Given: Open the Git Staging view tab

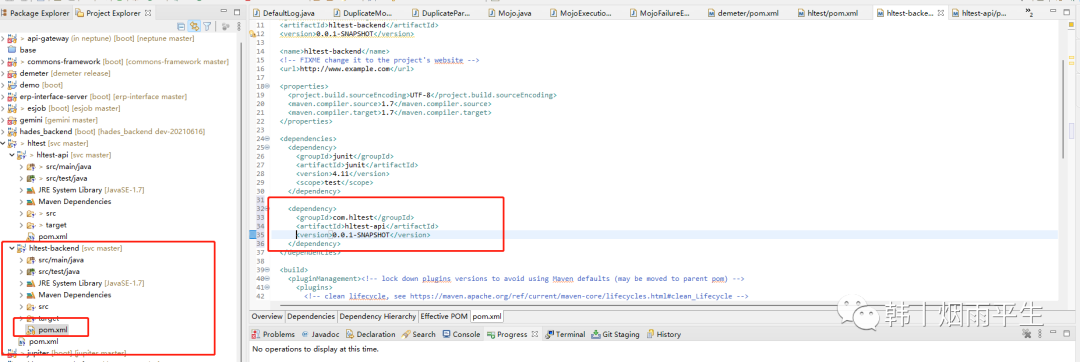Looking at the screenshot, I should [614, 334].
